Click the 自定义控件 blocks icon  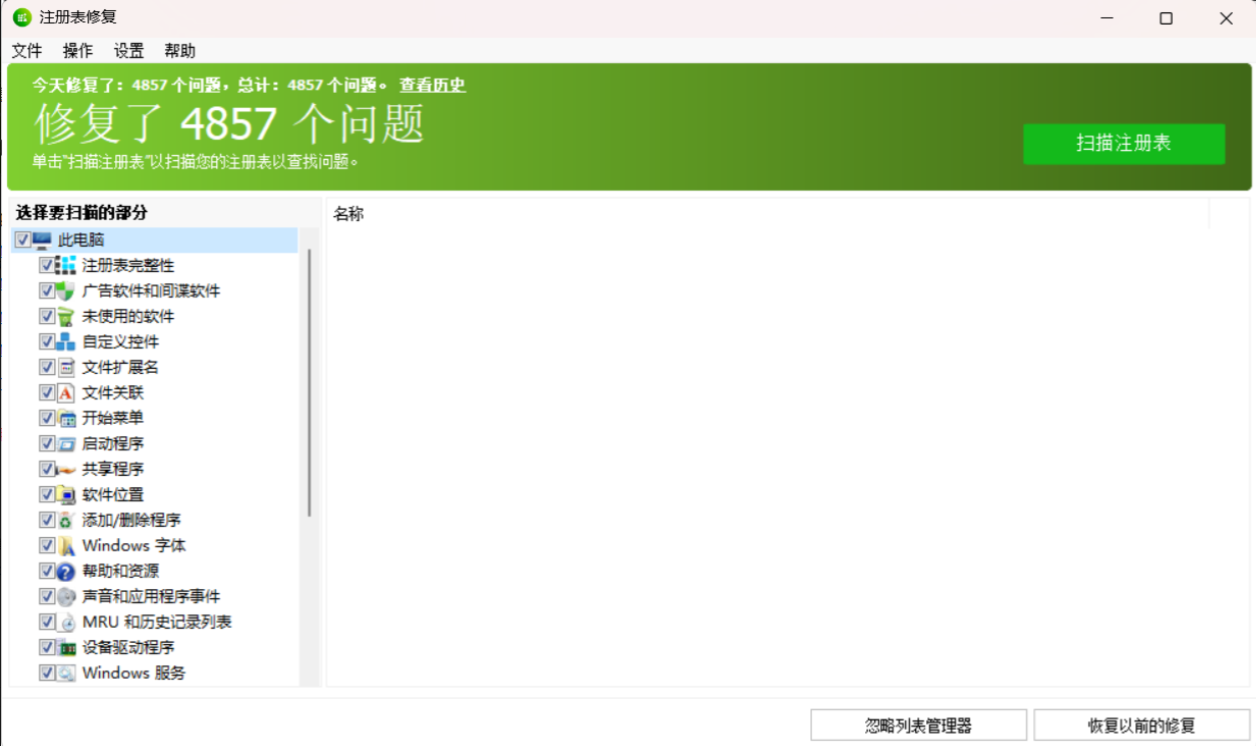[66, 342]
